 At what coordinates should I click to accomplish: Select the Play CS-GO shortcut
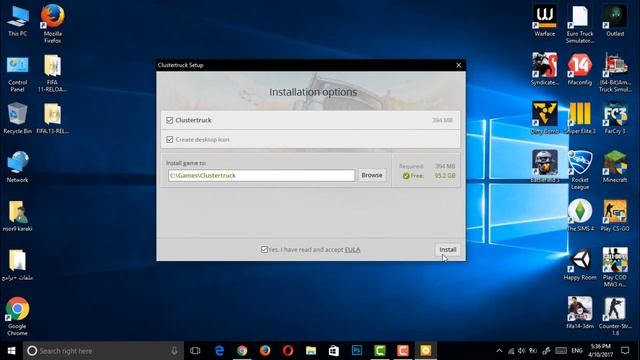615,216
